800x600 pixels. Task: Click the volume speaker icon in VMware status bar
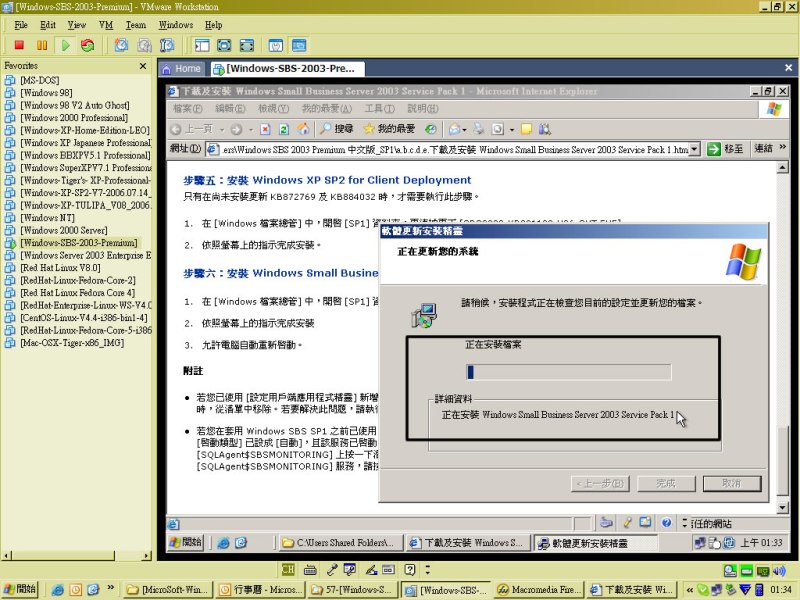tap(779, 571)
